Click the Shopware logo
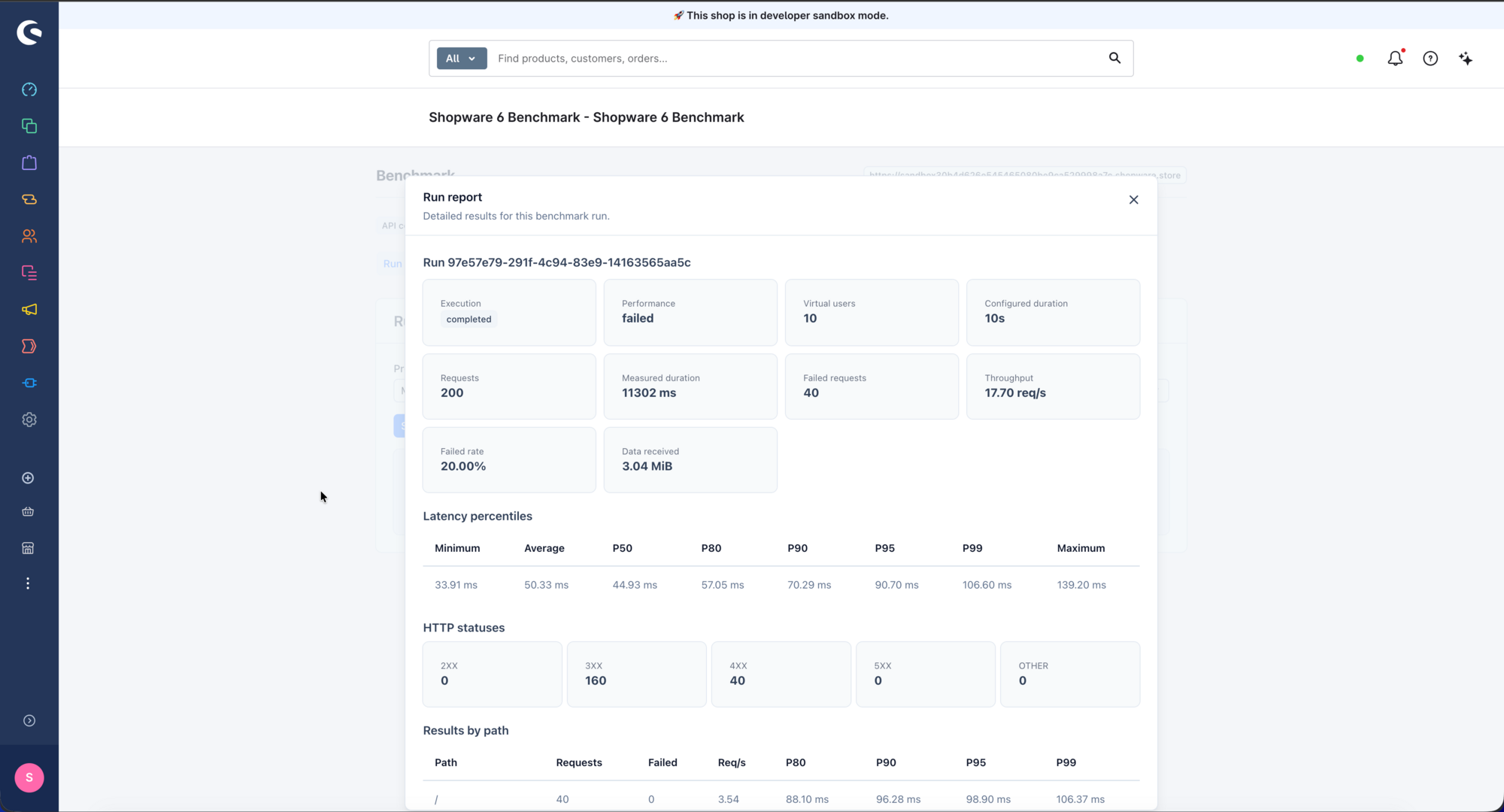Screen dimensions: 1504x812 coord(29,32)
